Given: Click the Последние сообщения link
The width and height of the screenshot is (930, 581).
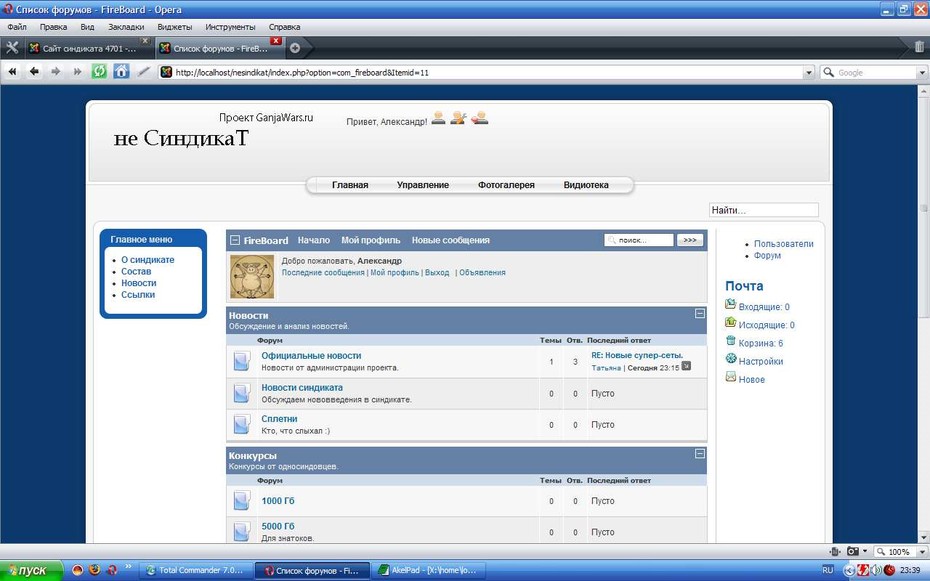Looking at the screenshot, I should [323, 273].
